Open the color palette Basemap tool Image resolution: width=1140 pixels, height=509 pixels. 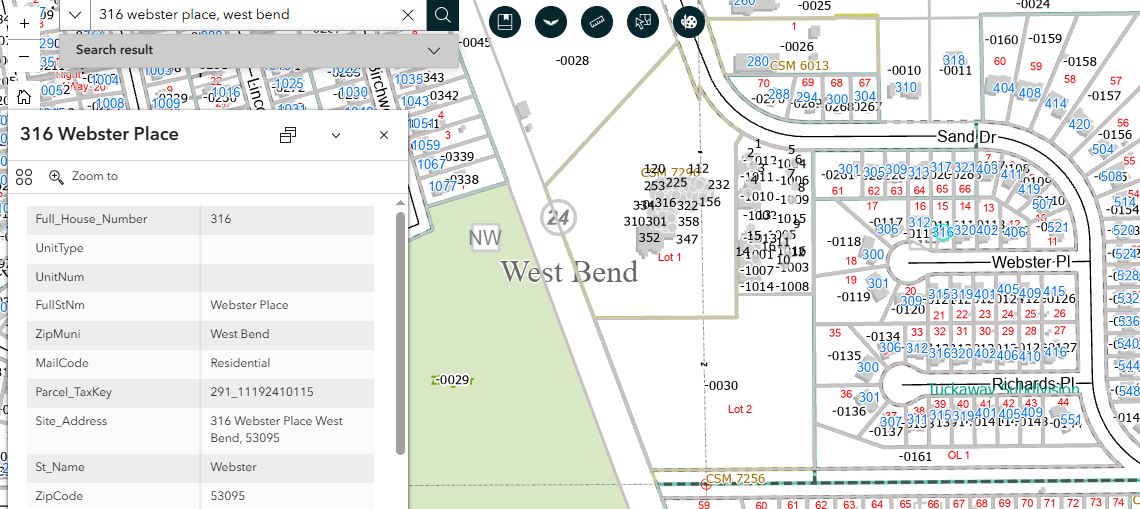(689, 21)
